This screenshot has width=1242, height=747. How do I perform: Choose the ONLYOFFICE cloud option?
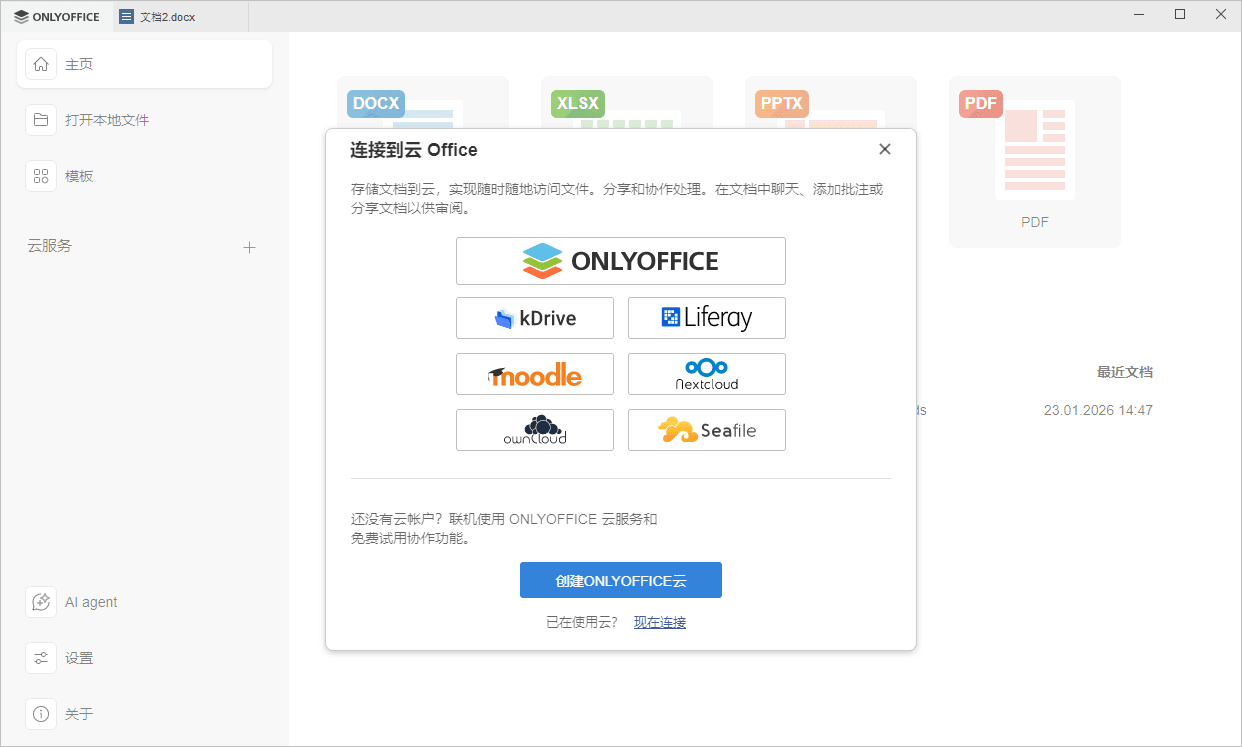[620, 260]
